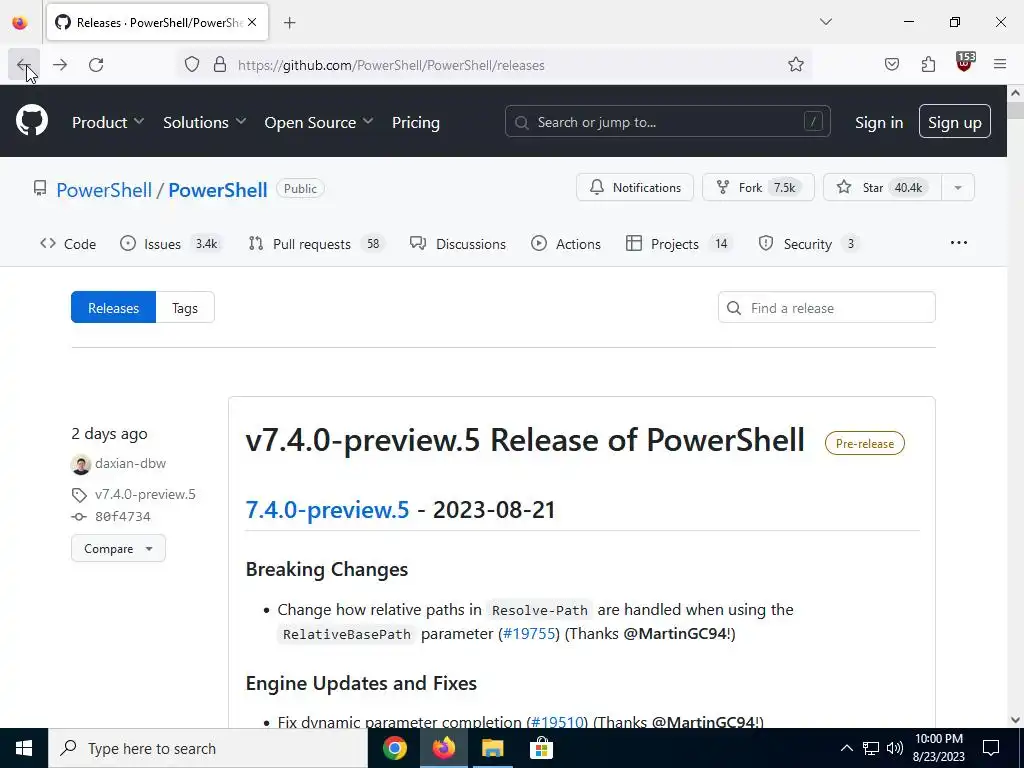Click the browser forward arrow
1024x768 pixels.
click(x=60, y=65)
